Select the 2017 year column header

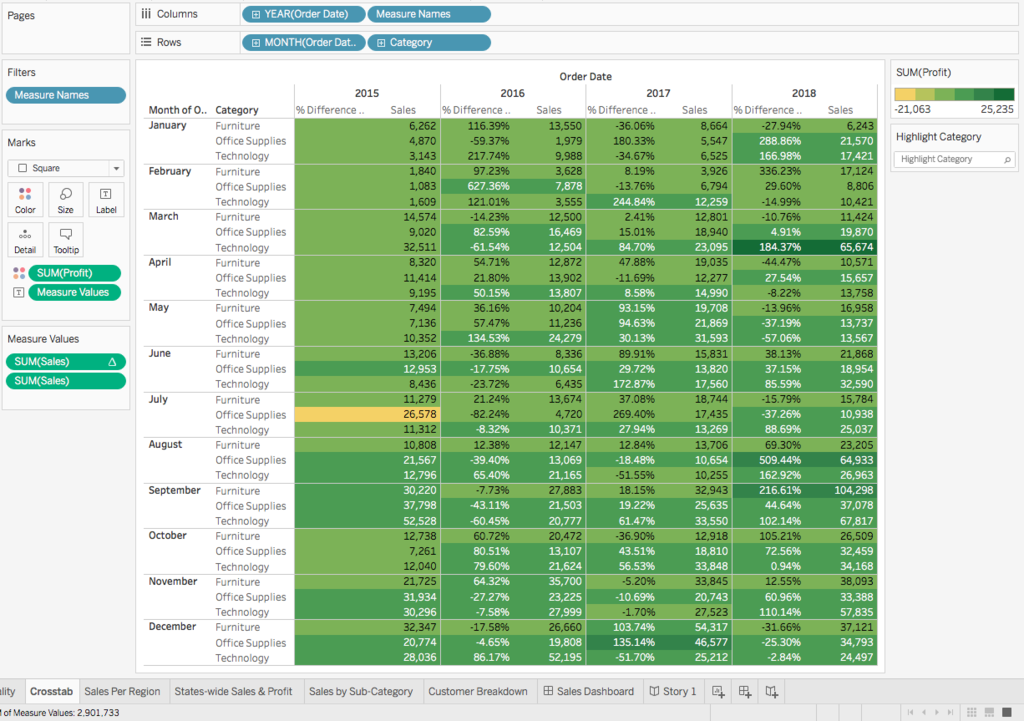[658, 93]
